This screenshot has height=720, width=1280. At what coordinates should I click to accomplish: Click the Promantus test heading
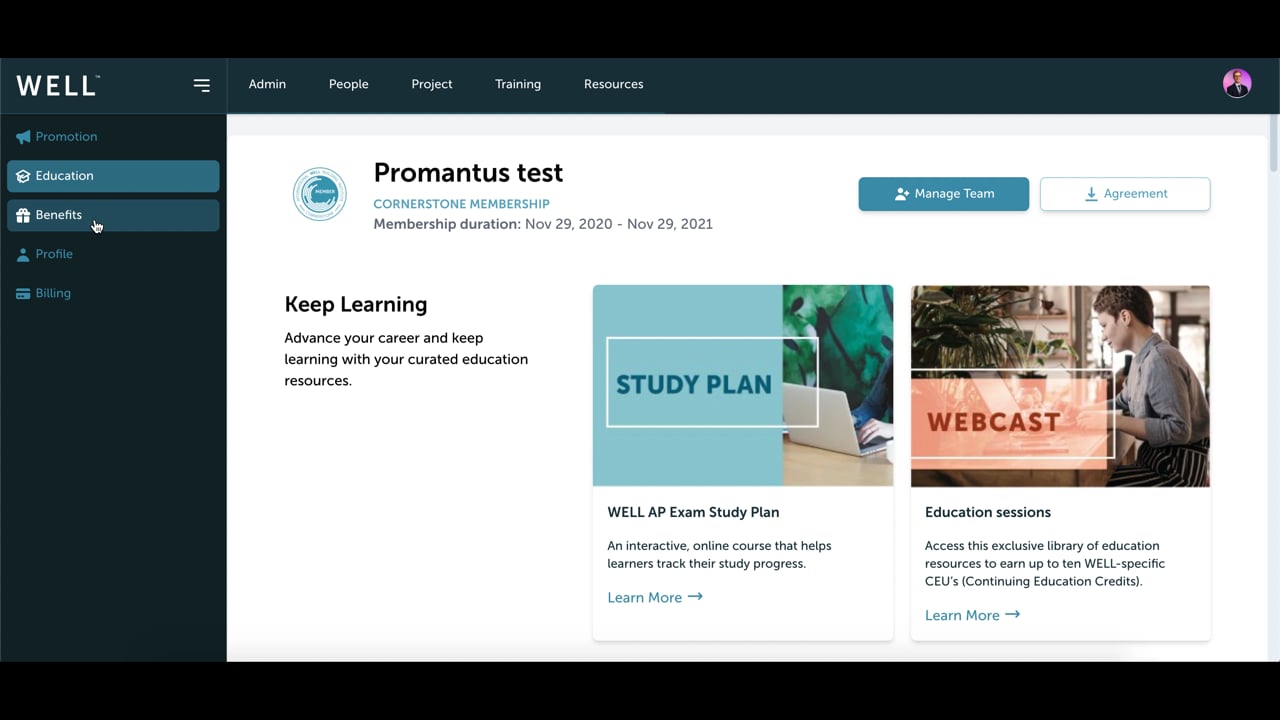pyautogui.click(x=468, y=172)
